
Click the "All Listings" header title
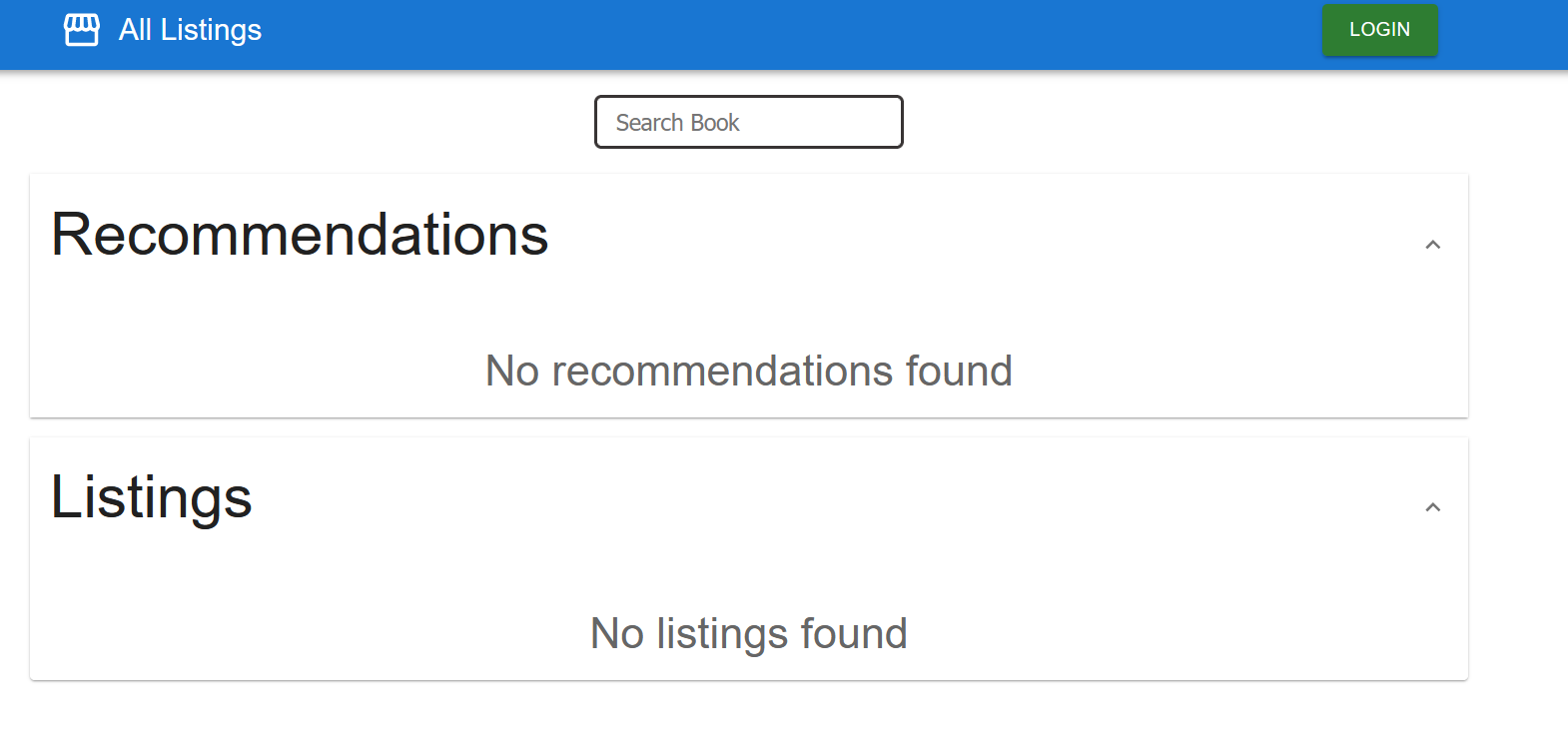190,30
